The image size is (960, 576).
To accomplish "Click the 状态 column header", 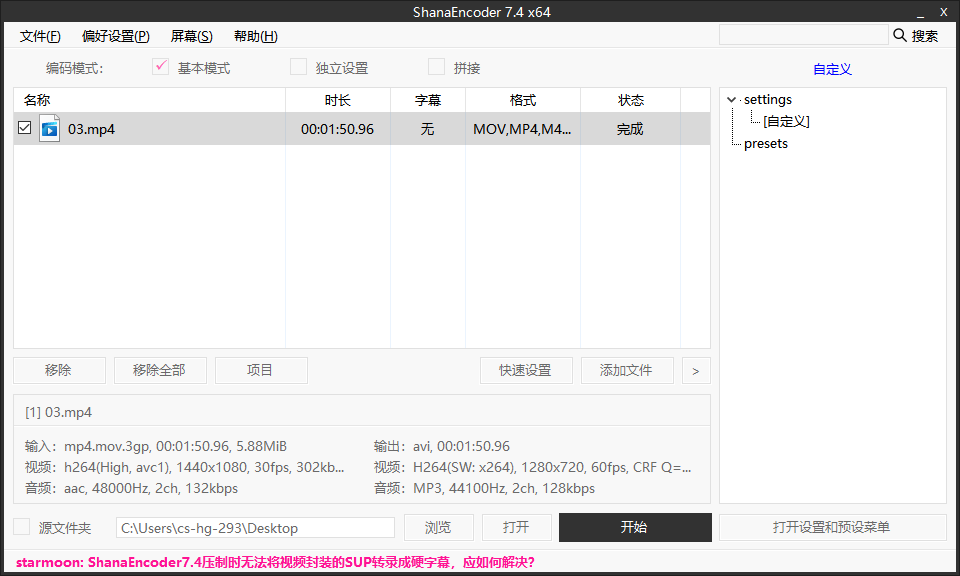I will 631,100.
